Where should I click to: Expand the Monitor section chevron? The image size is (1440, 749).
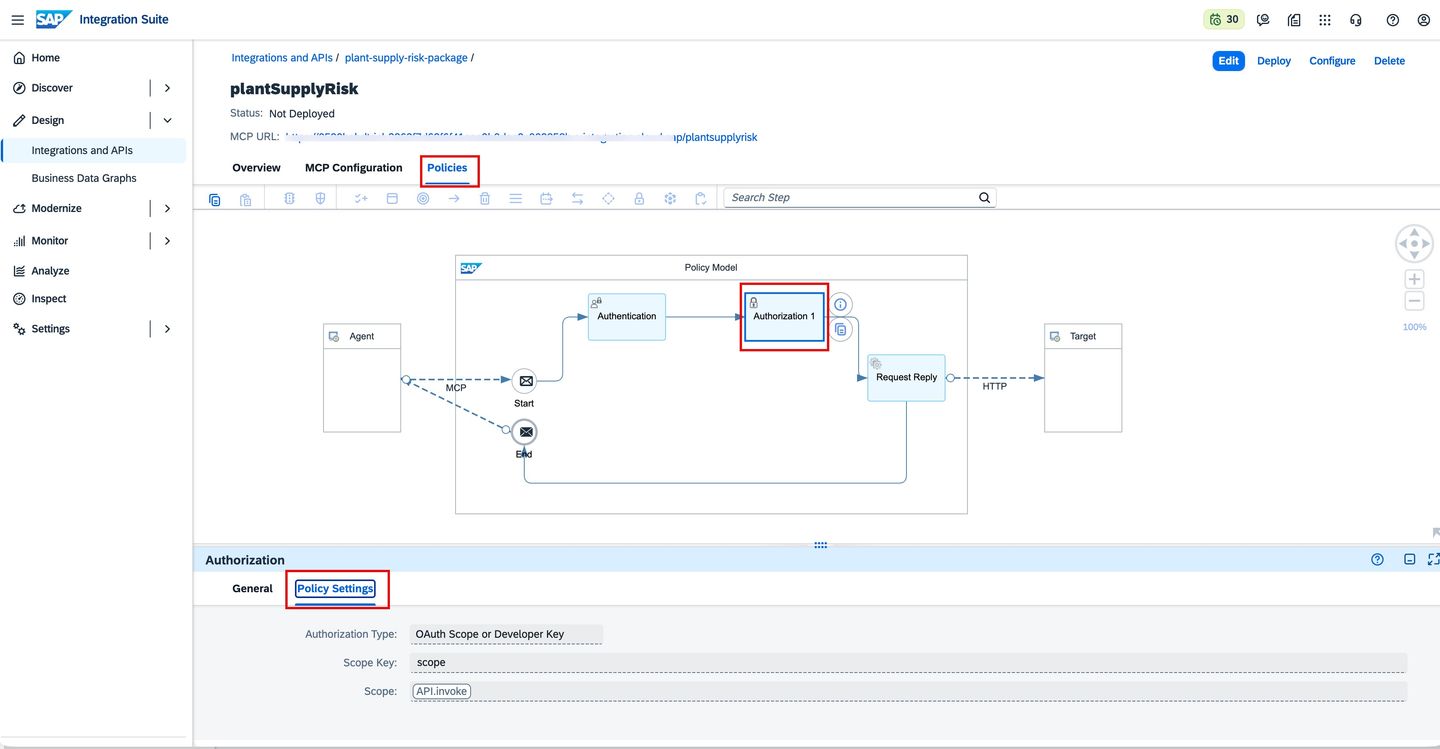click(167, 240)
